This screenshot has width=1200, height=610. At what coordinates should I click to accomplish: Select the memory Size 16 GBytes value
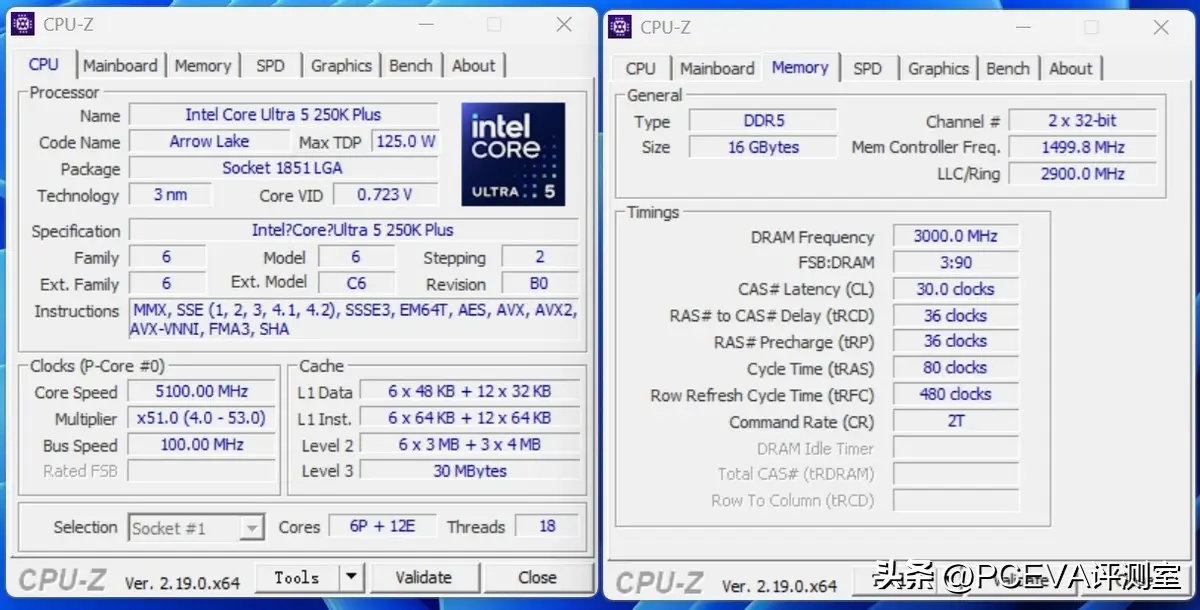[764, 147]
